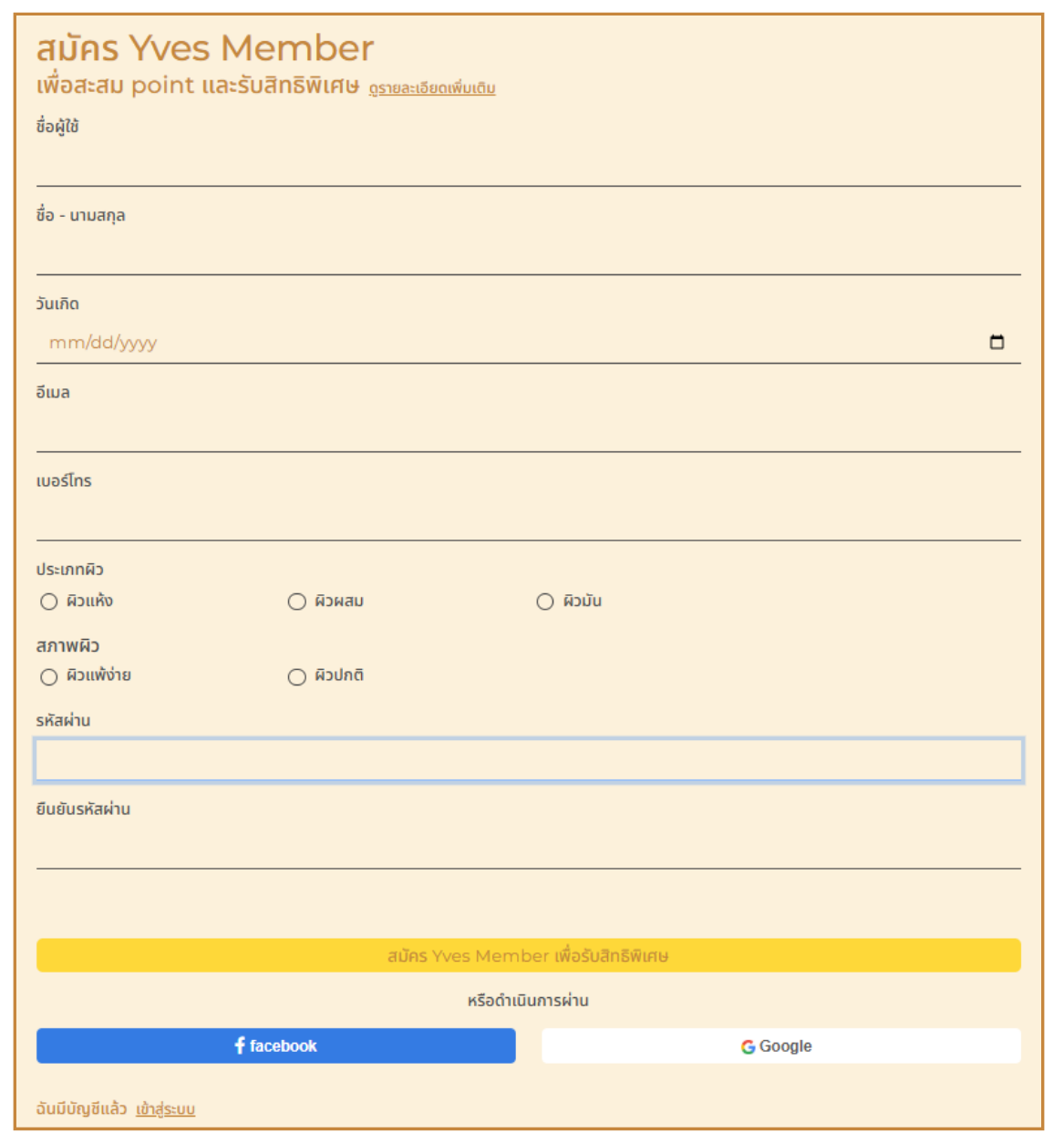Click the หรือดำเนินการผ่าน text
Screen dimensions: 1064x1143
click(528, 1001)
